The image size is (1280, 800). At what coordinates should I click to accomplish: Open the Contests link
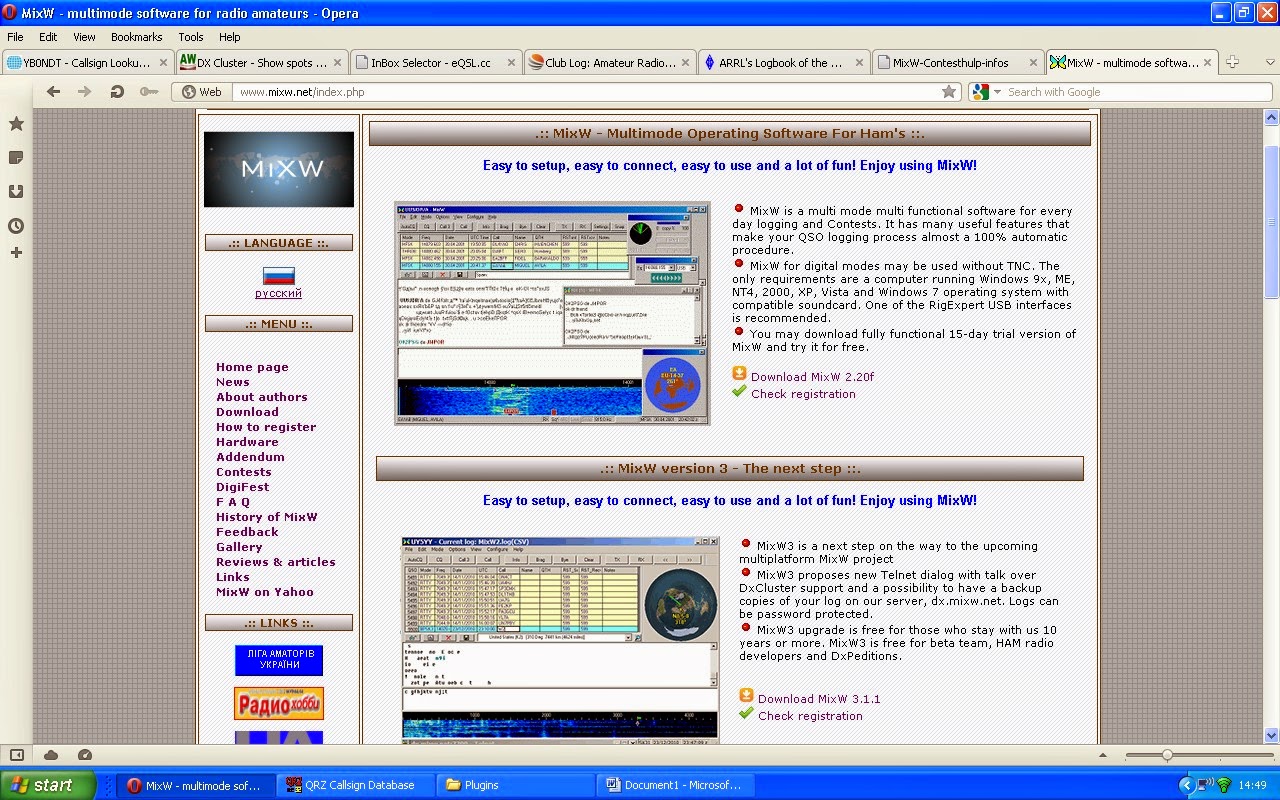(x=244, y=472)
